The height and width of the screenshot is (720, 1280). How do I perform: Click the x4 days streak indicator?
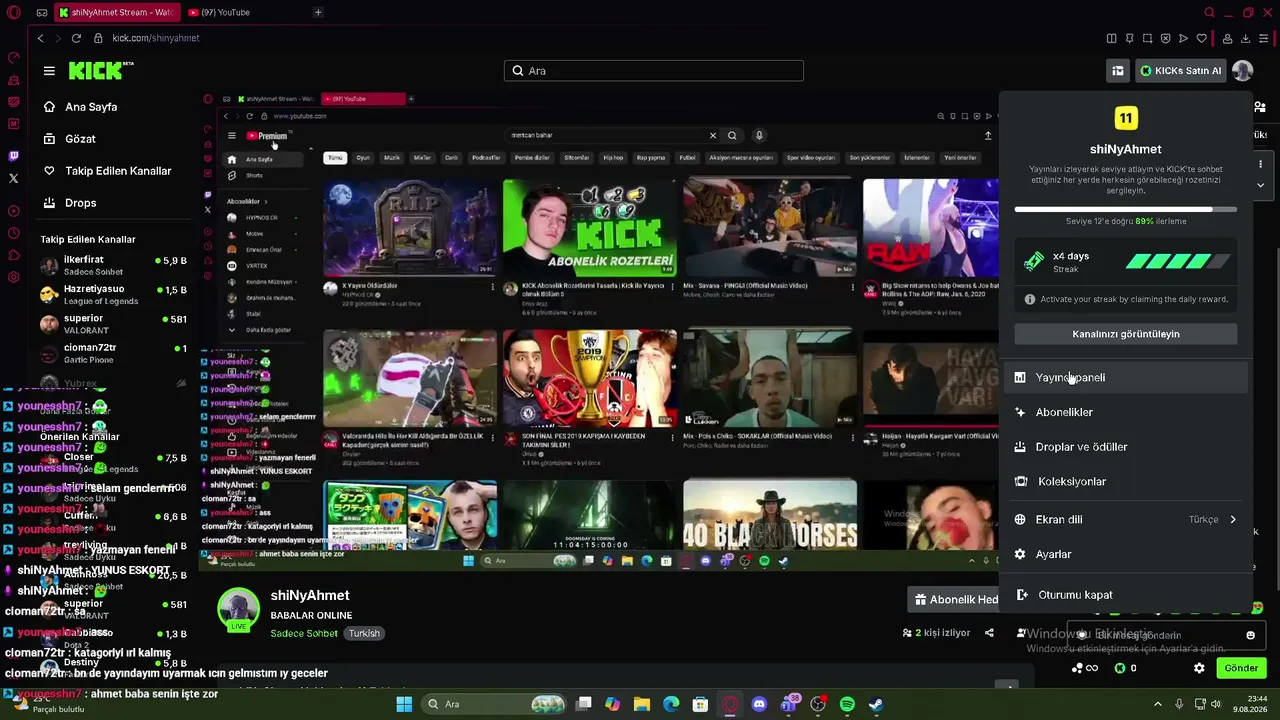pyautogui.click(x=1126, y=262)
